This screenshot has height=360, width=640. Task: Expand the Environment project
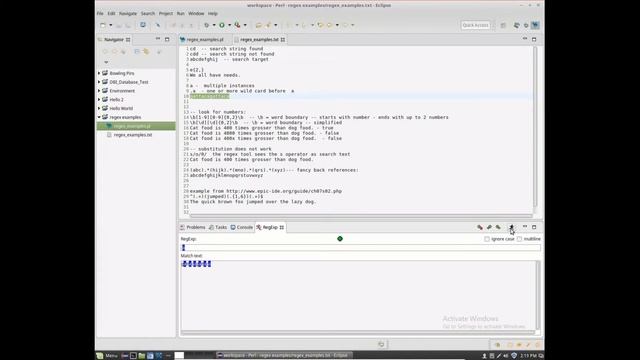click(99, 91)
